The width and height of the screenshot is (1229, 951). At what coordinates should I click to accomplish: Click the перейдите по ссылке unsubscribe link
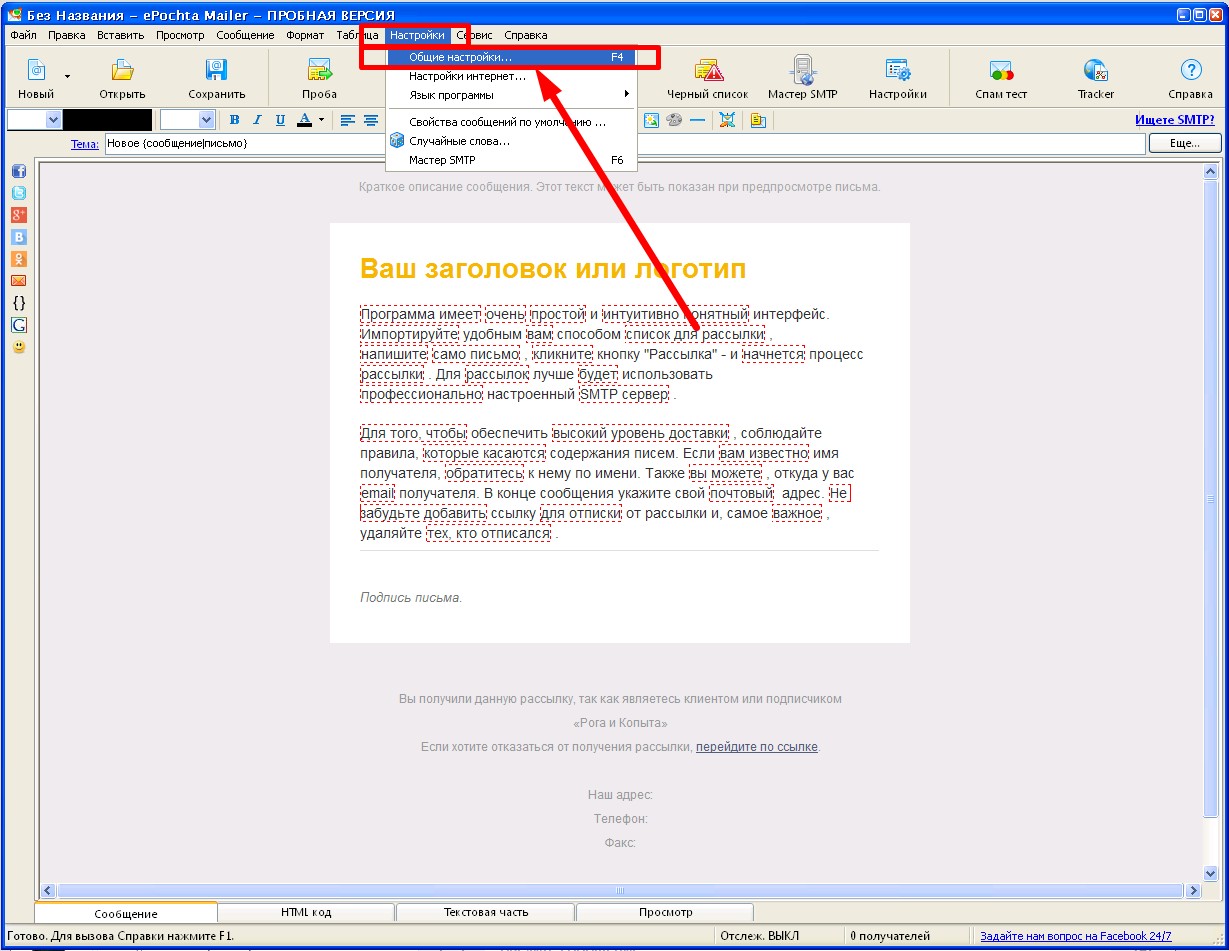(x=757, y=747)
